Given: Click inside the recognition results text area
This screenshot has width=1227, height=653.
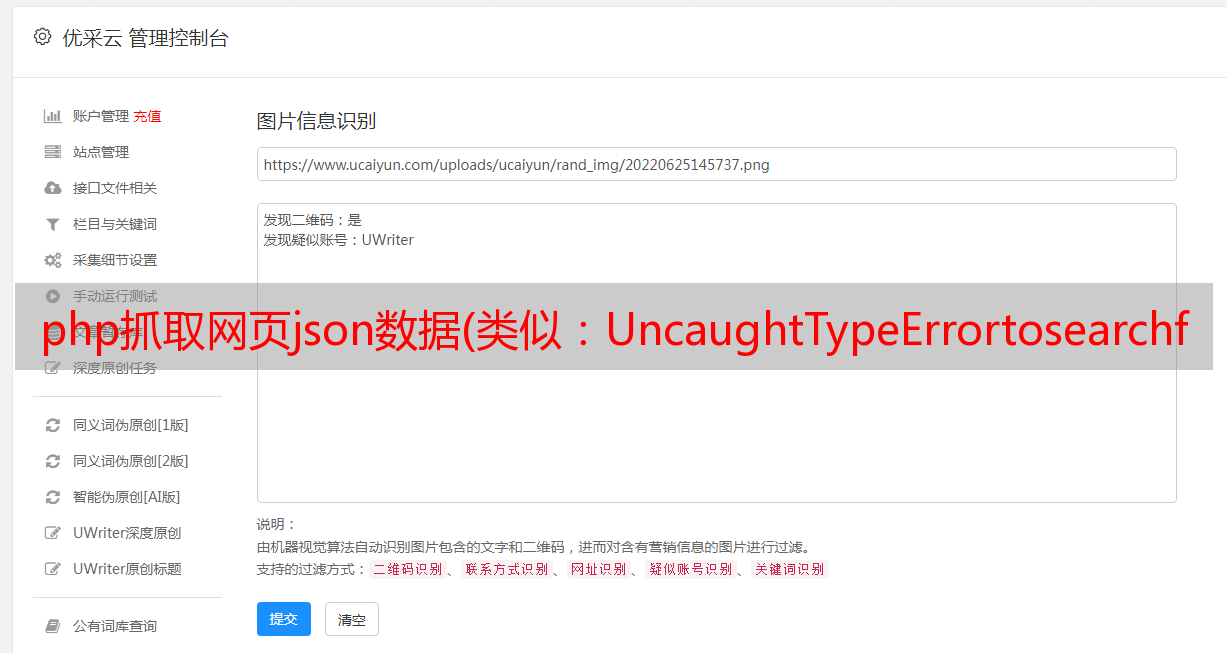Looking at the screenshot, I should (716, 353).
